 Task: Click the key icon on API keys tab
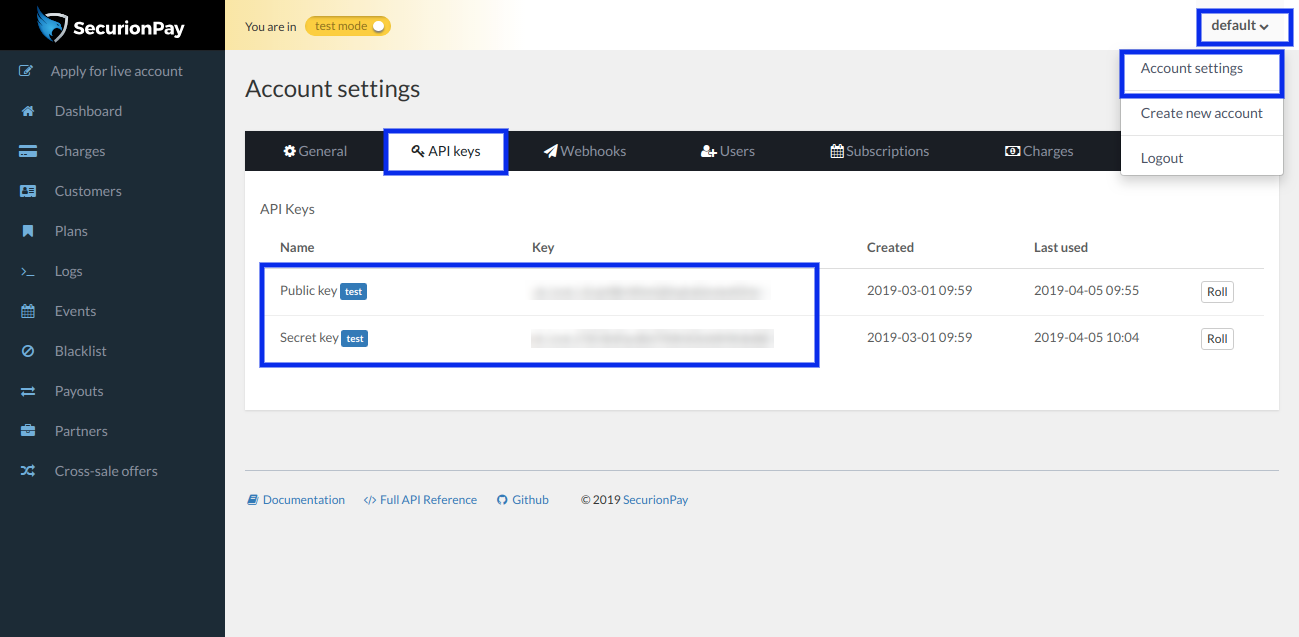[418, 151]
